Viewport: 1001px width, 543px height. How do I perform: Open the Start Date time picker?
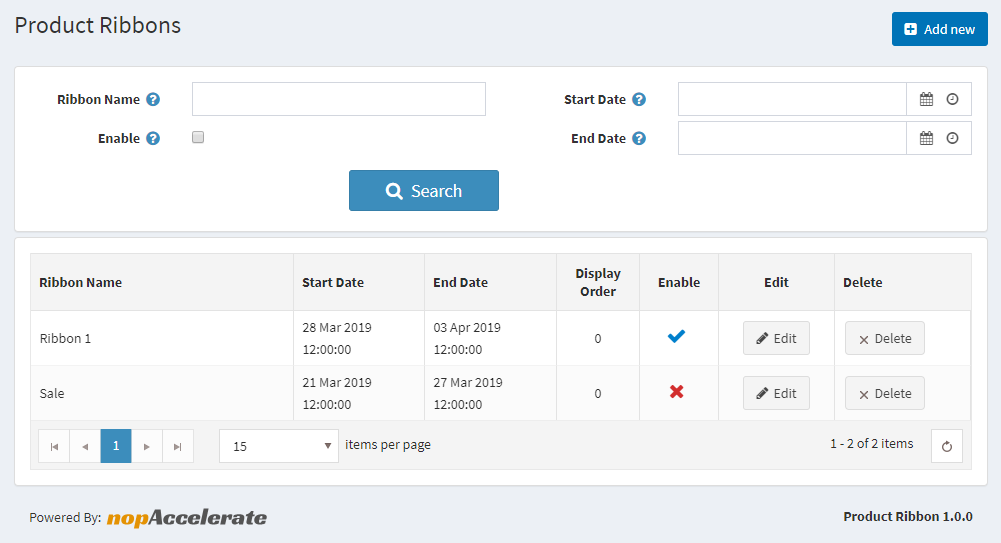[952, 99]
